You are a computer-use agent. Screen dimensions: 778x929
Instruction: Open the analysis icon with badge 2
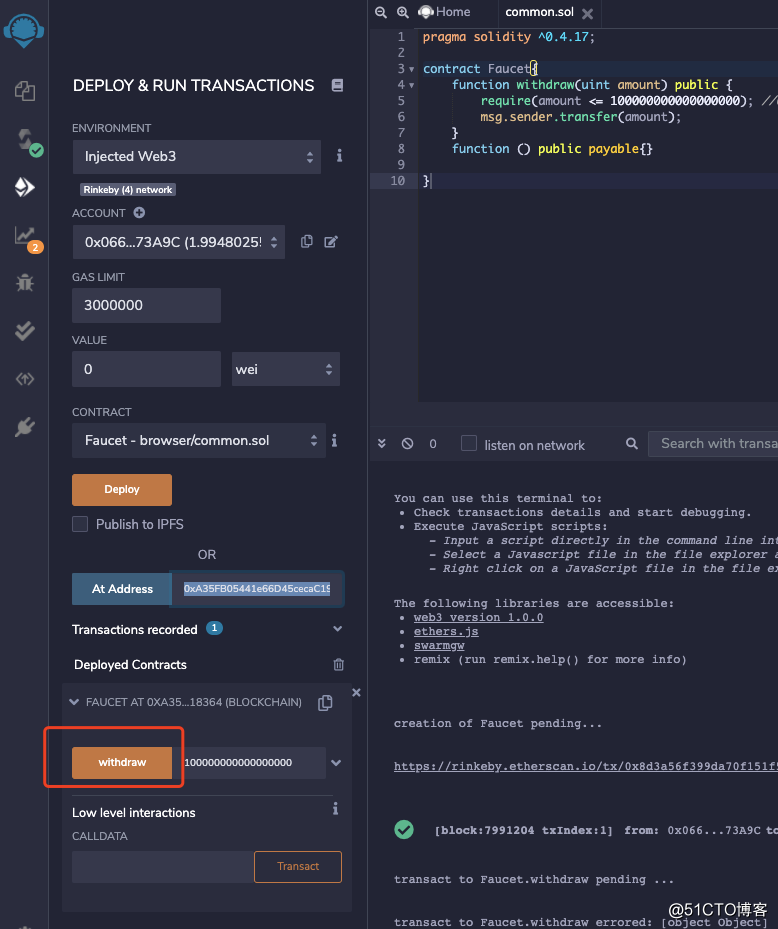coord(26,238)
